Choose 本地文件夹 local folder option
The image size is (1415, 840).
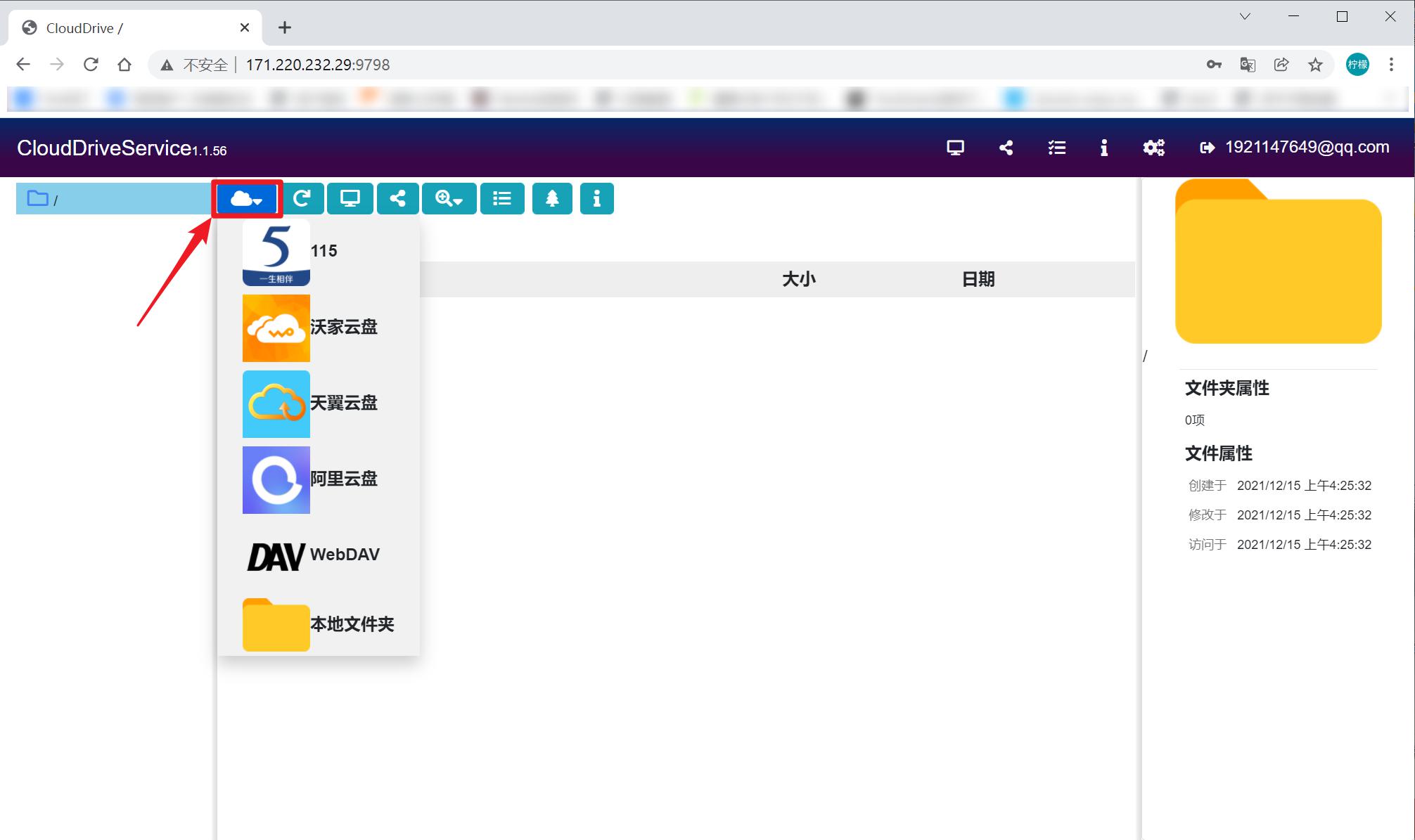tap(319, 624)
